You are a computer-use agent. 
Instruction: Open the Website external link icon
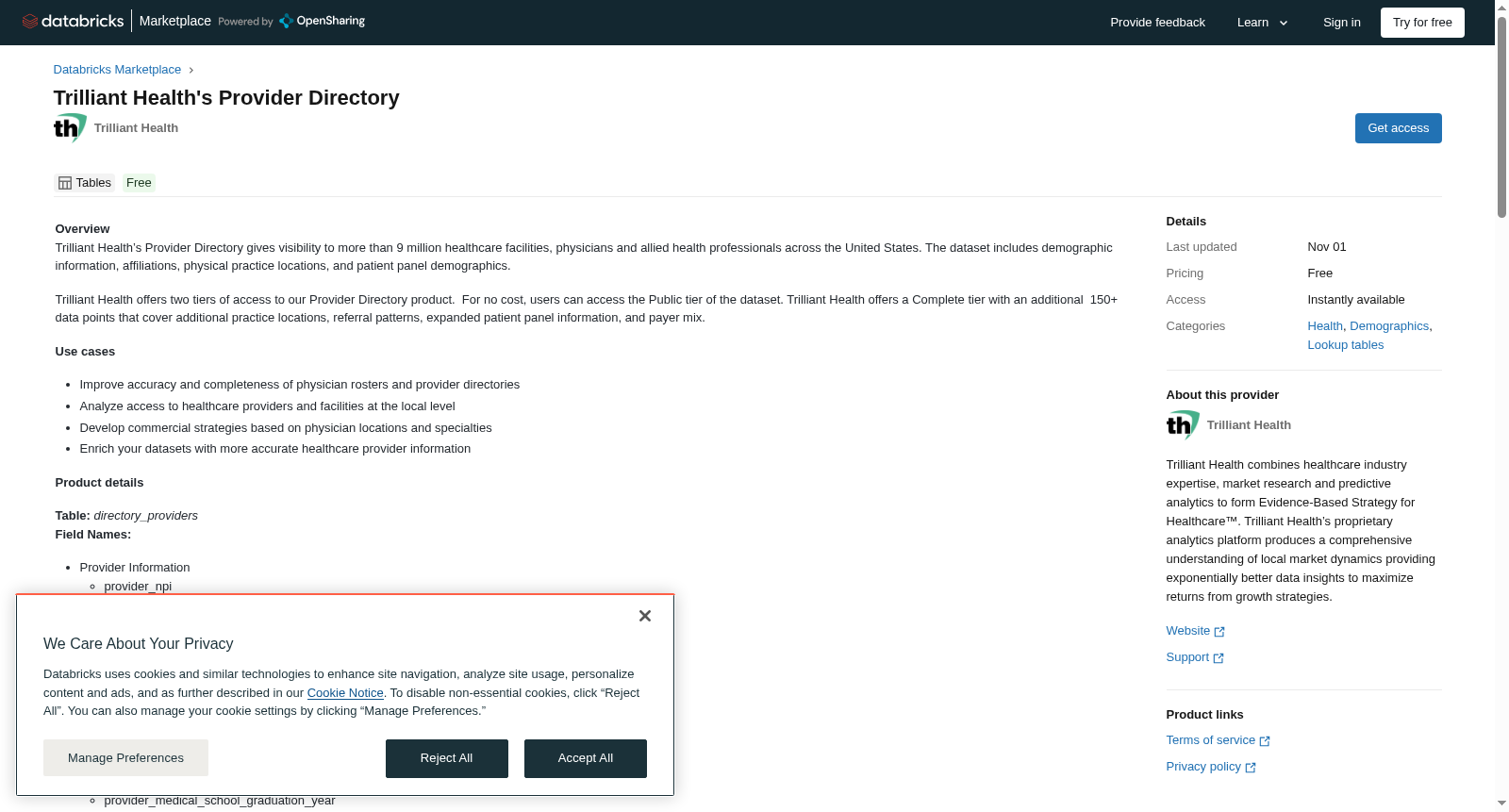[x=1219, y=632]
